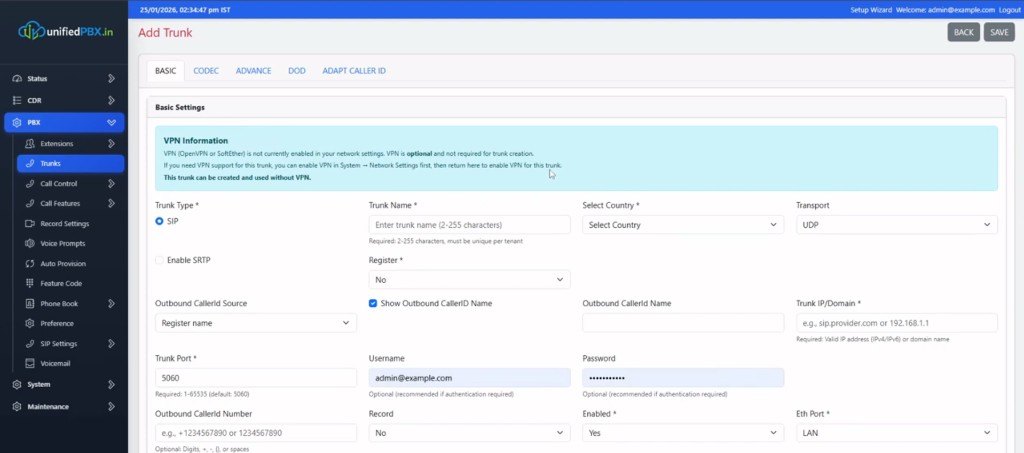This screenshot has width=1024, height=453.
Task: Click the Maintenance gear icon in sidebar
Action: [x=17, y=407]
